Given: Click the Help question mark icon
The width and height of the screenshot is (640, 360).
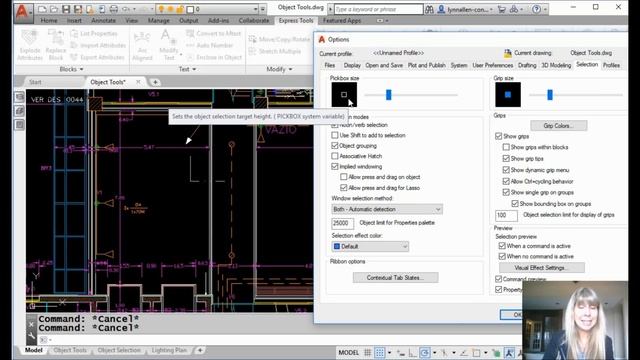Looking at the screenshot, I should (x=536, y=9).
